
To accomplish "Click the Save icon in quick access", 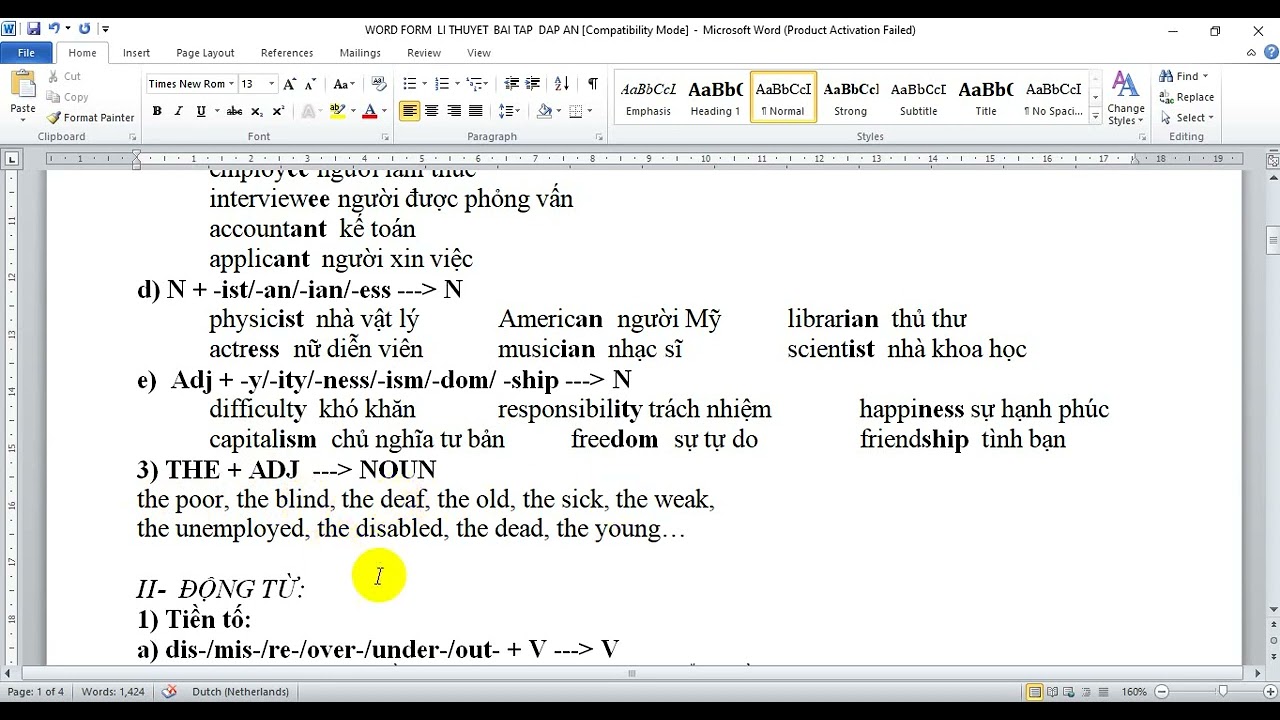I will point(33,29).
